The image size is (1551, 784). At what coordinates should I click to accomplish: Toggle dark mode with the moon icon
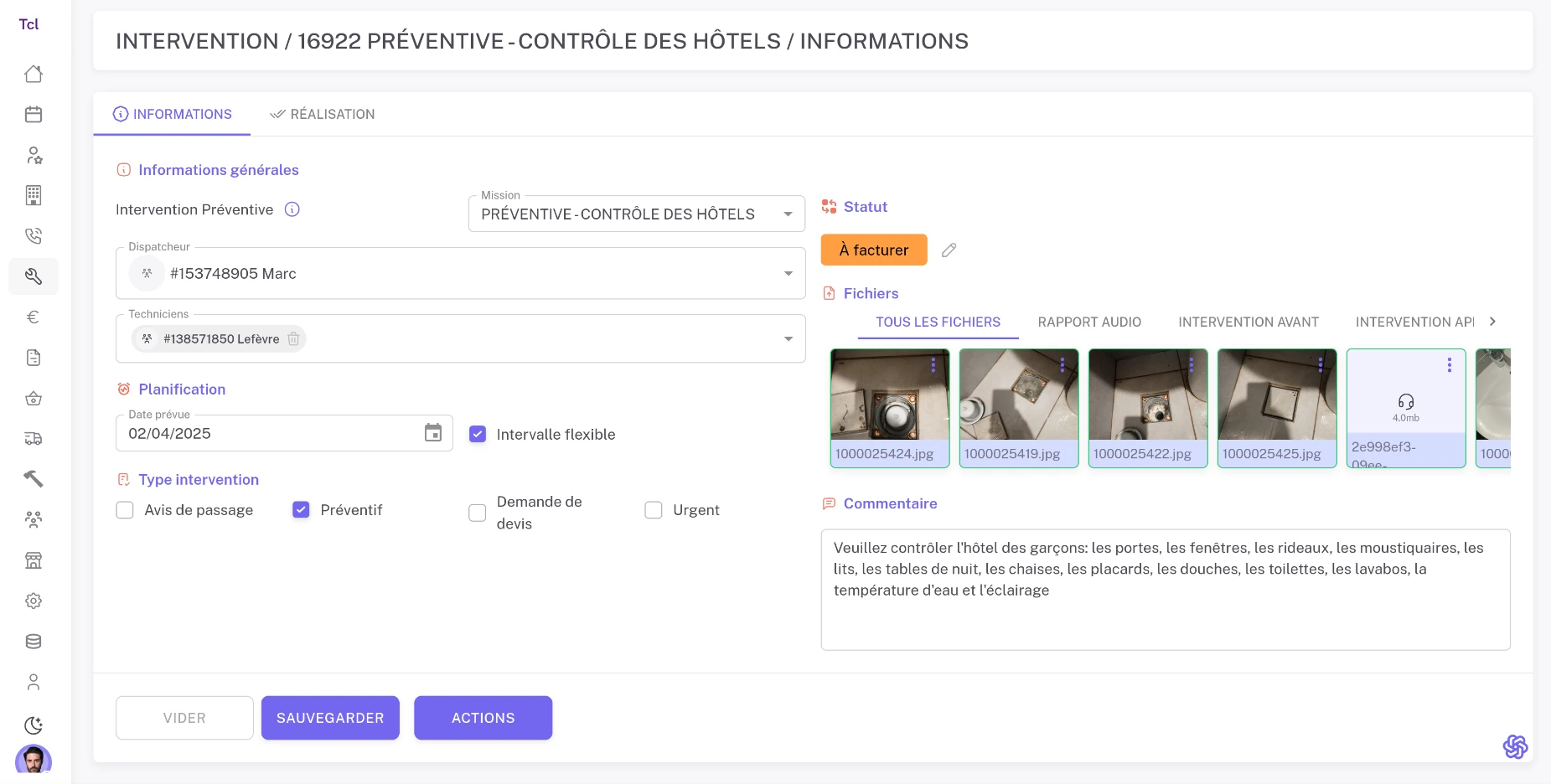pos(33,725)
